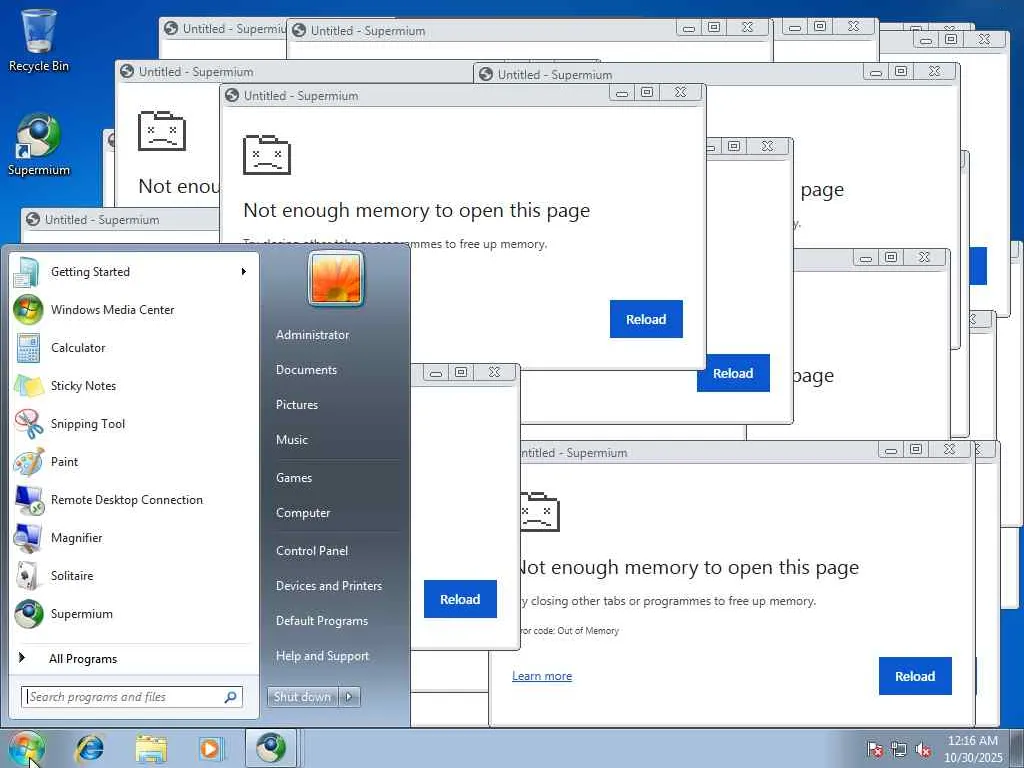Launch Windows Media Center from Start menu

click(134, 310)
